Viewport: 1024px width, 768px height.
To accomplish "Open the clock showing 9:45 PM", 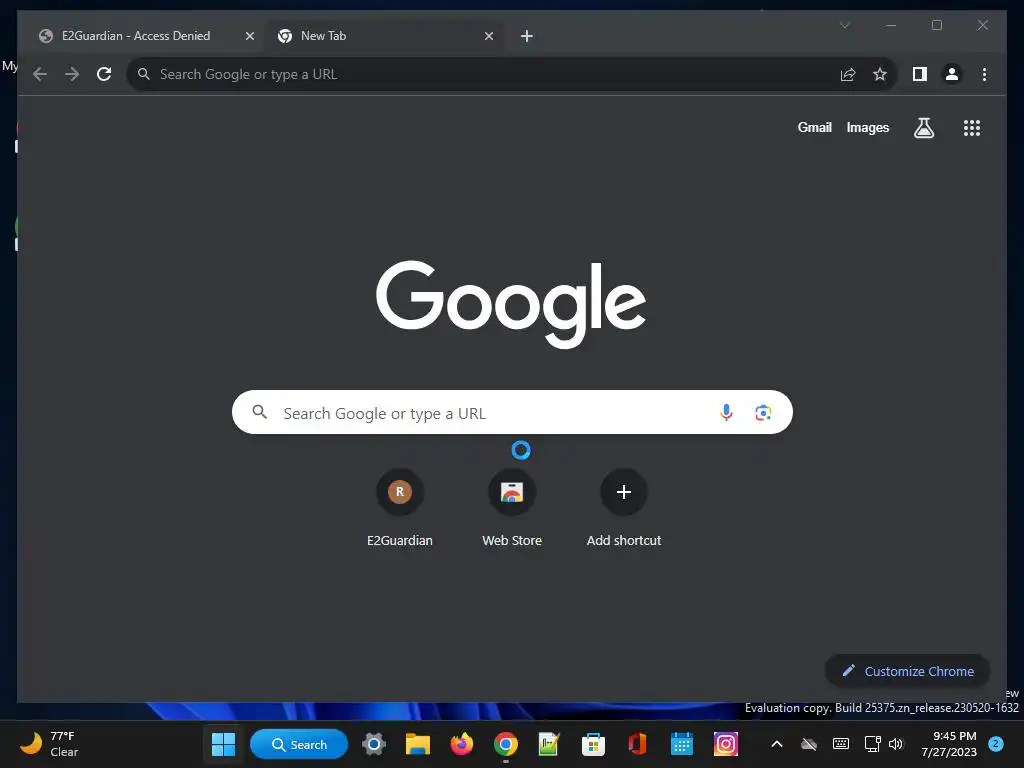I will (949, 744).
